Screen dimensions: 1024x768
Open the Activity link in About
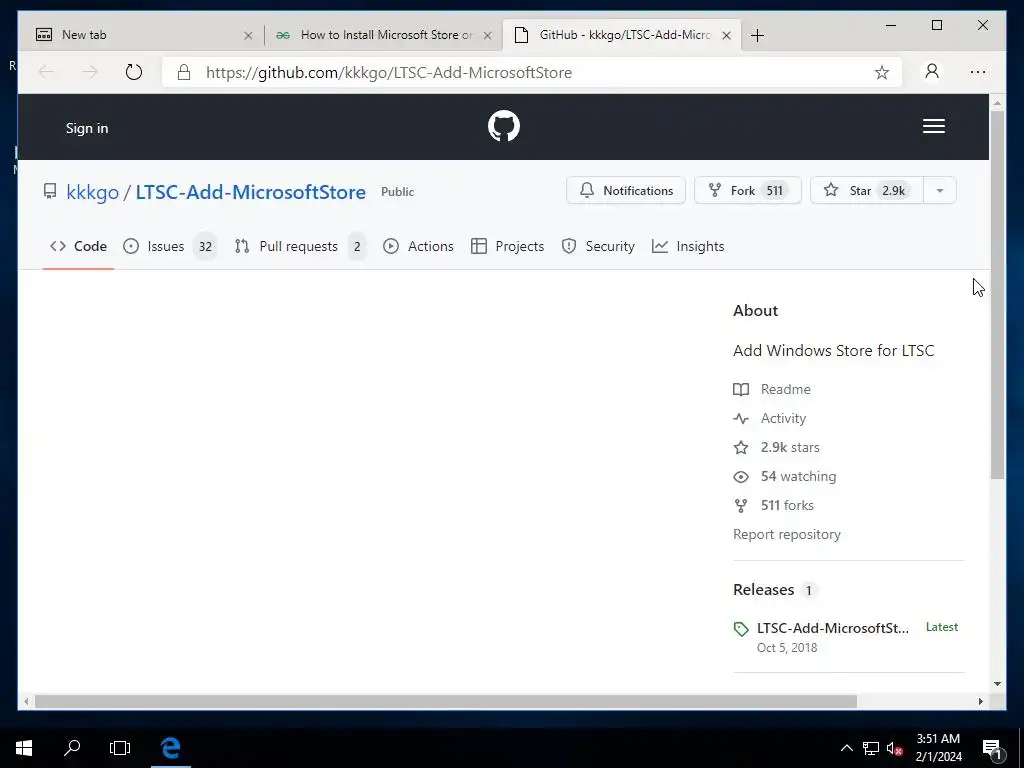click(770, 418)
